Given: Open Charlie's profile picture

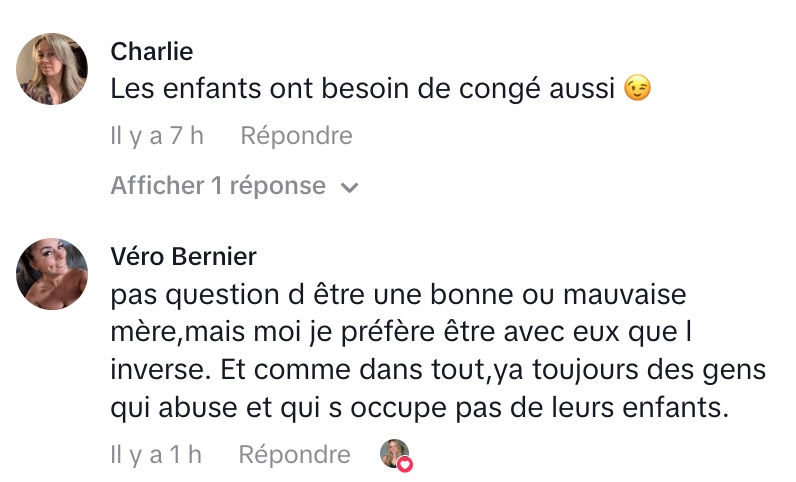Looking at the screenshot, I should tap(53, 69).
